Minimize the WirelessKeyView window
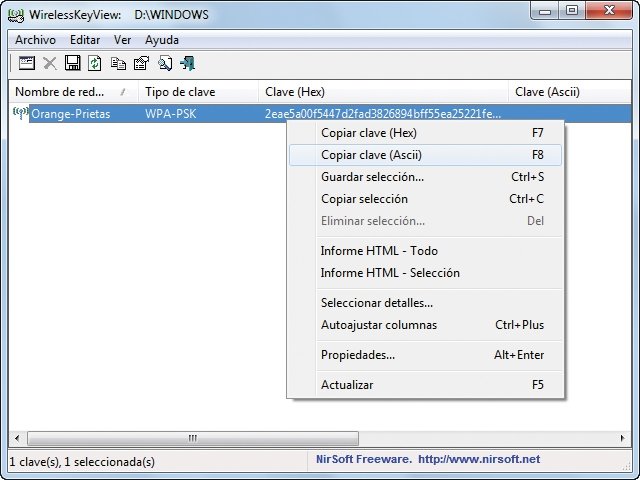Screen dimensions: 640x480 [545, 11]
